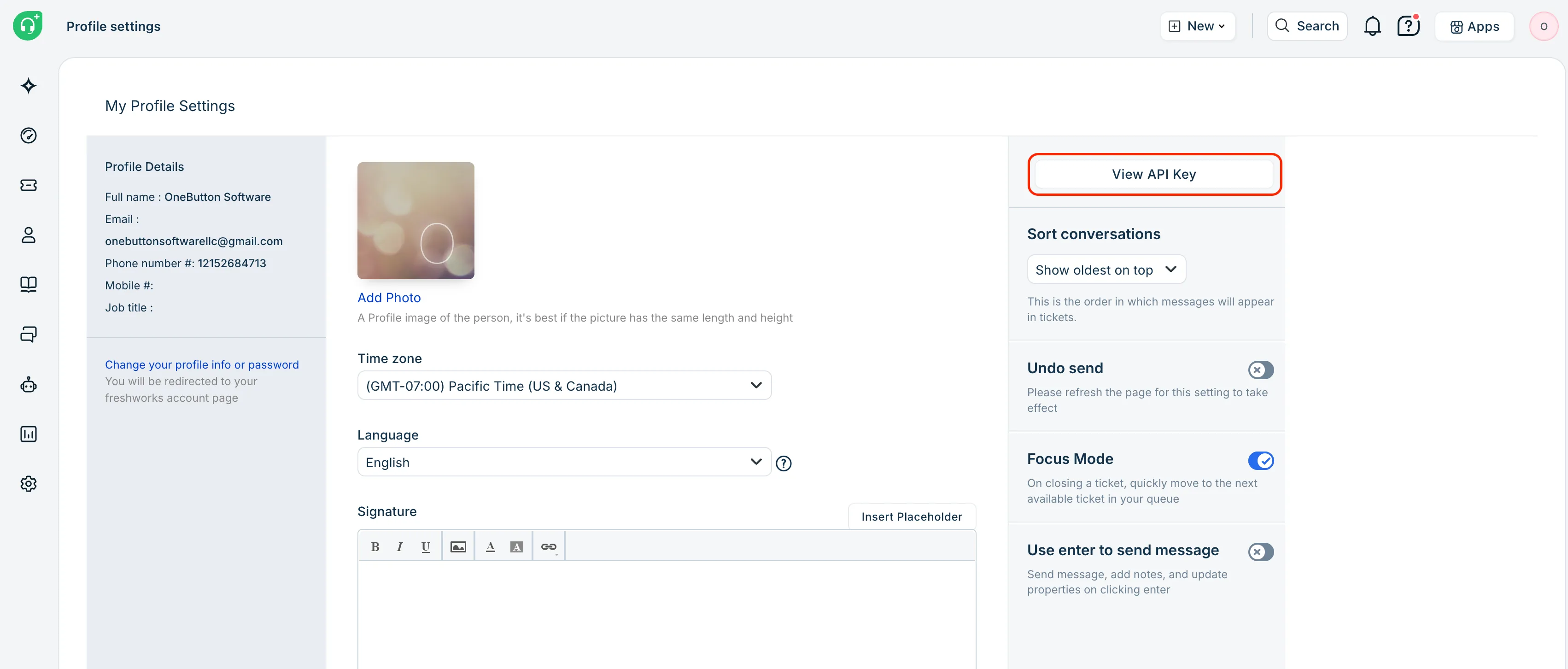The width and height of the screenshot is (1568, 669).
Task: Click the My Profile Settings heading
Action: 170,106
